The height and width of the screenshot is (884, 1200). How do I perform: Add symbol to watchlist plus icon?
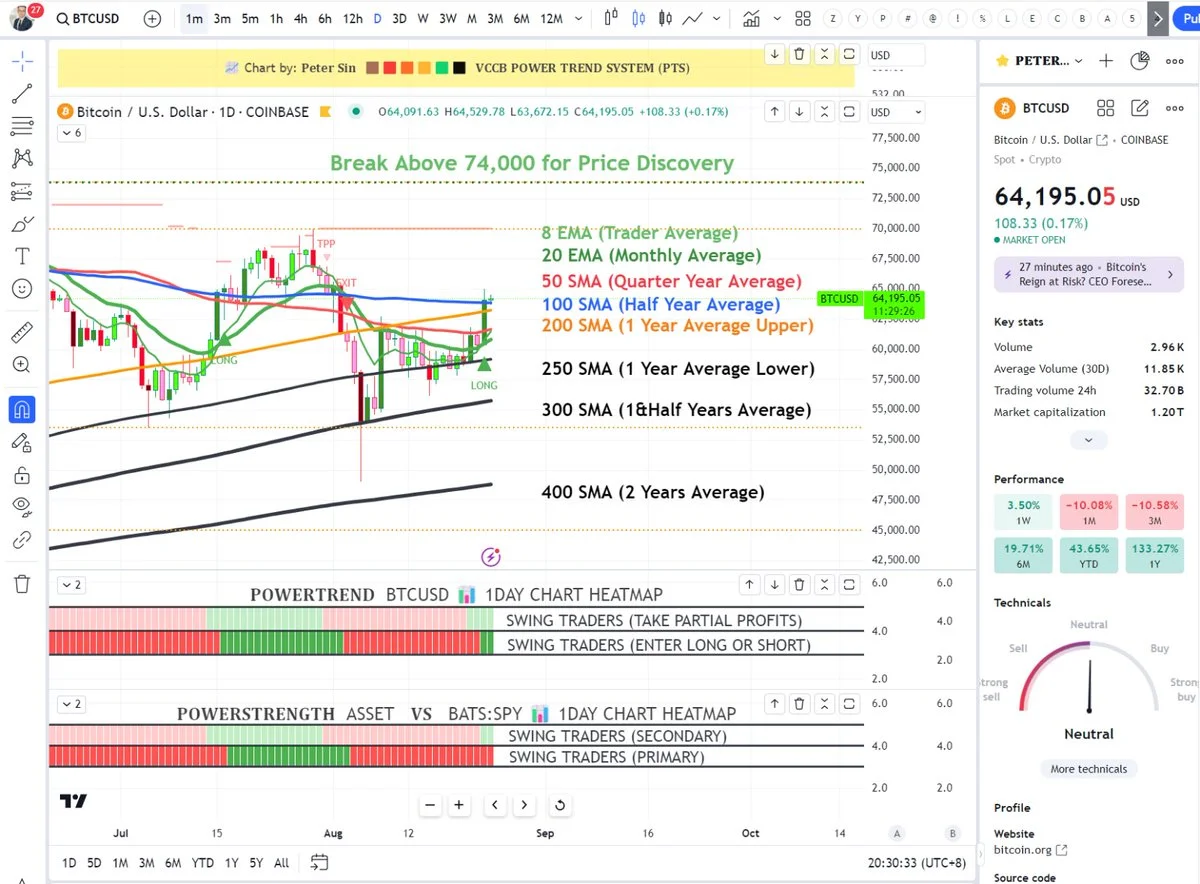point(1106,61)
